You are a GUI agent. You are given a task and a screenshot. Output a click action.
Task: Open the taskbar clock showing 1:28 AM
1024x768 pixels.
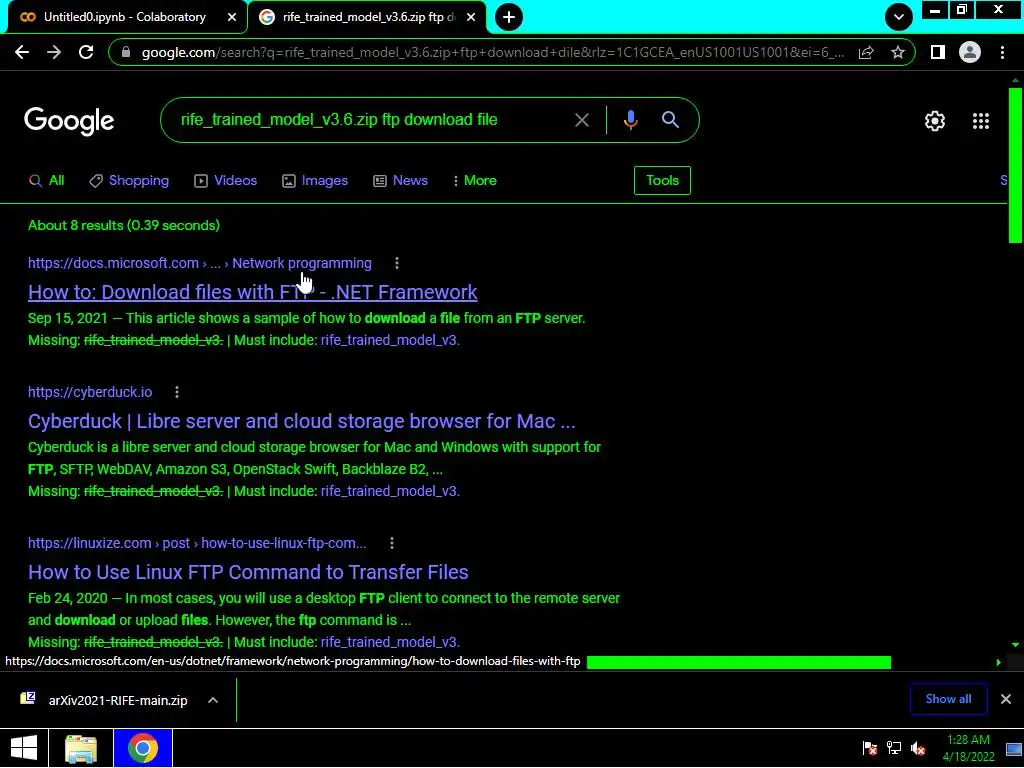click(x=968, y=748)
